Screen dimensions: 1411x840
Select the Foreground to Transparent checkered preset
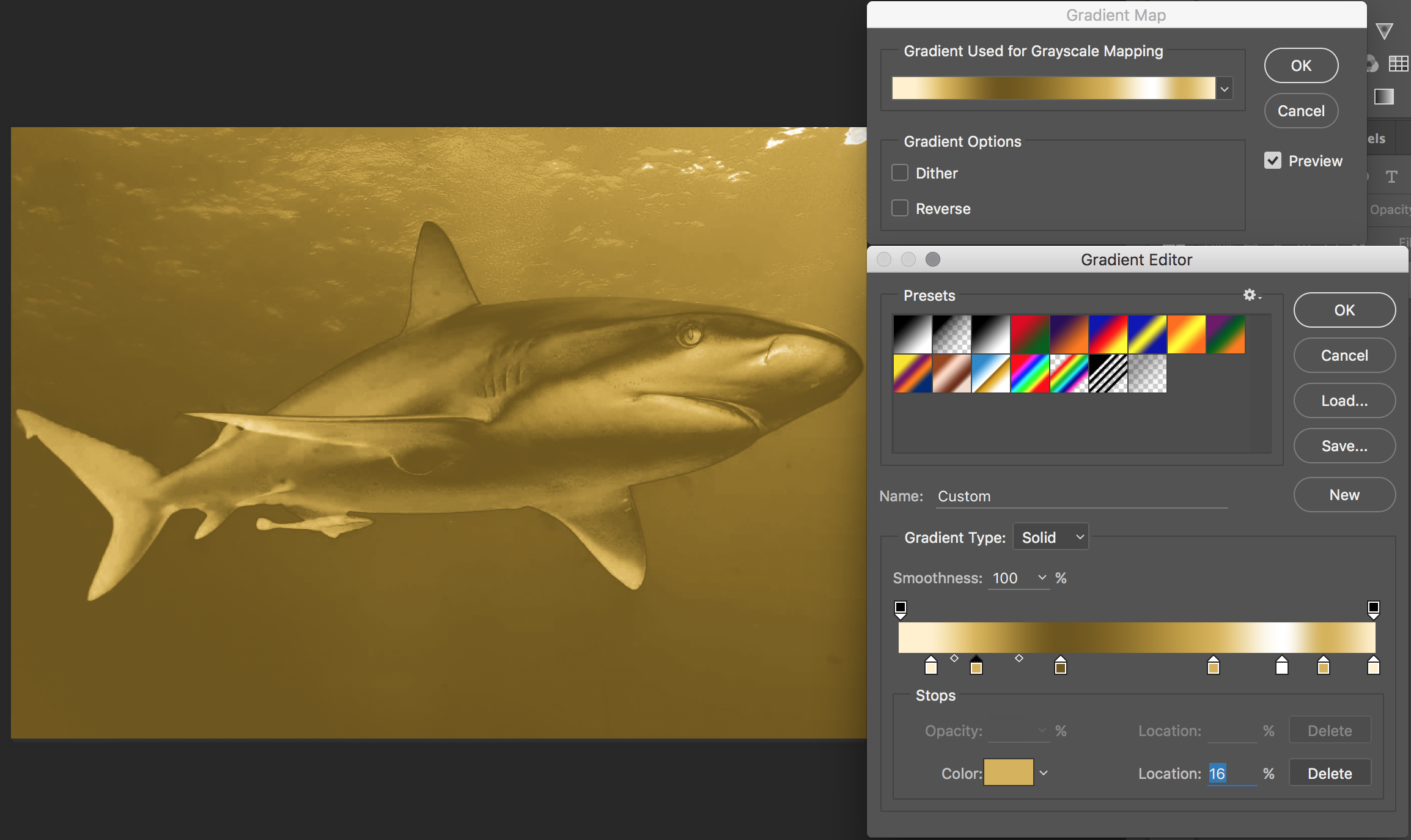click(x=952, y=334)
